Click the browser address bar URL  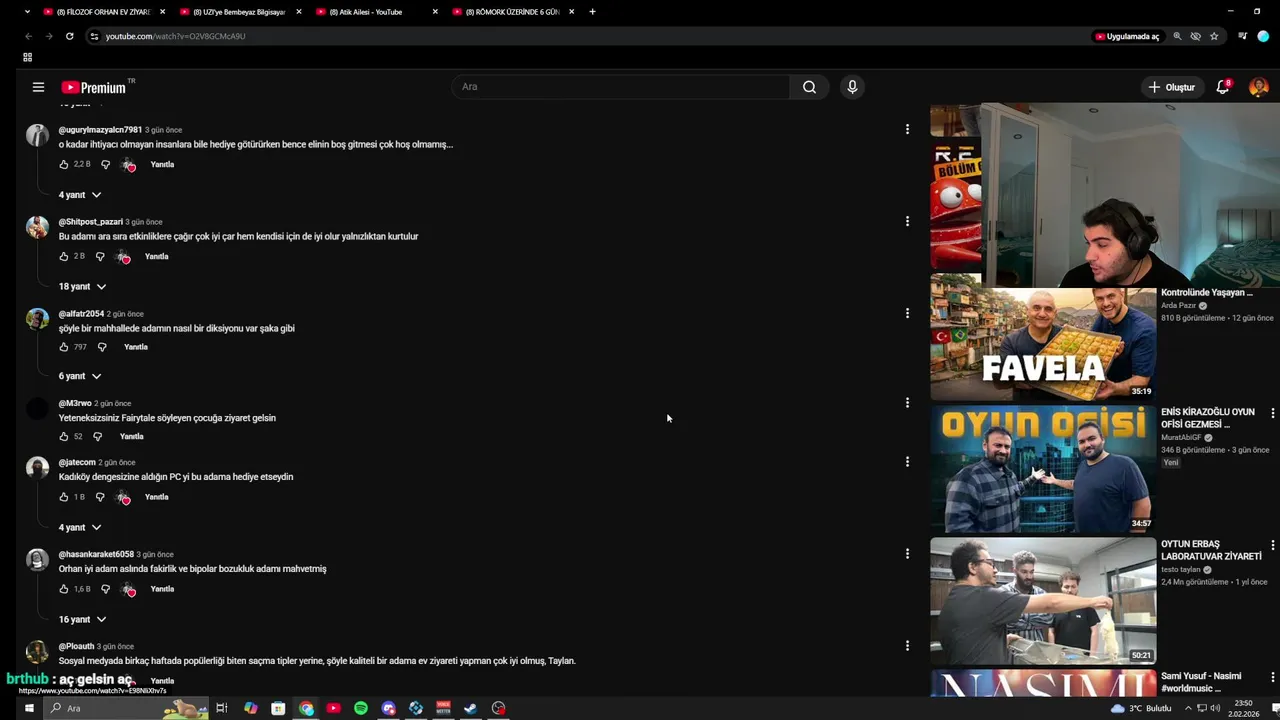(175, 36)
